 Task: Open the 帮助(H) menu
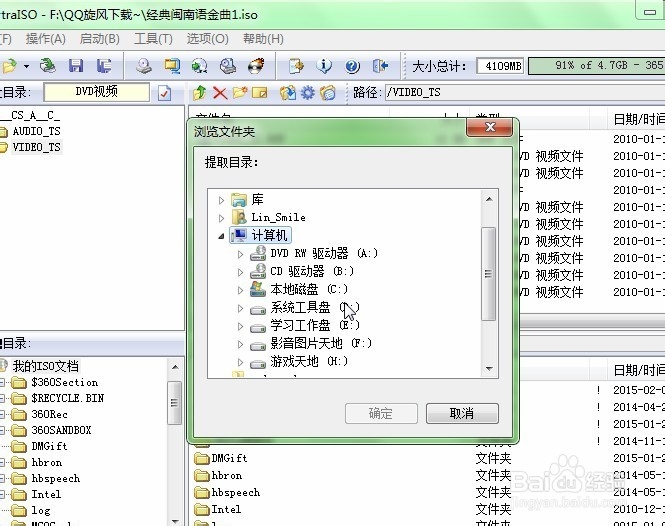(x=263, y=39)
